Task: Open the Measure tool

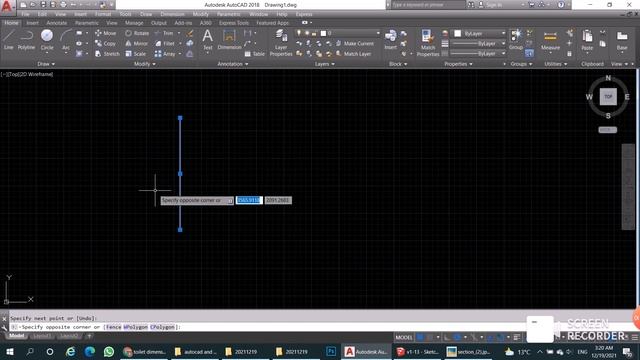Action: coord(550,40)
